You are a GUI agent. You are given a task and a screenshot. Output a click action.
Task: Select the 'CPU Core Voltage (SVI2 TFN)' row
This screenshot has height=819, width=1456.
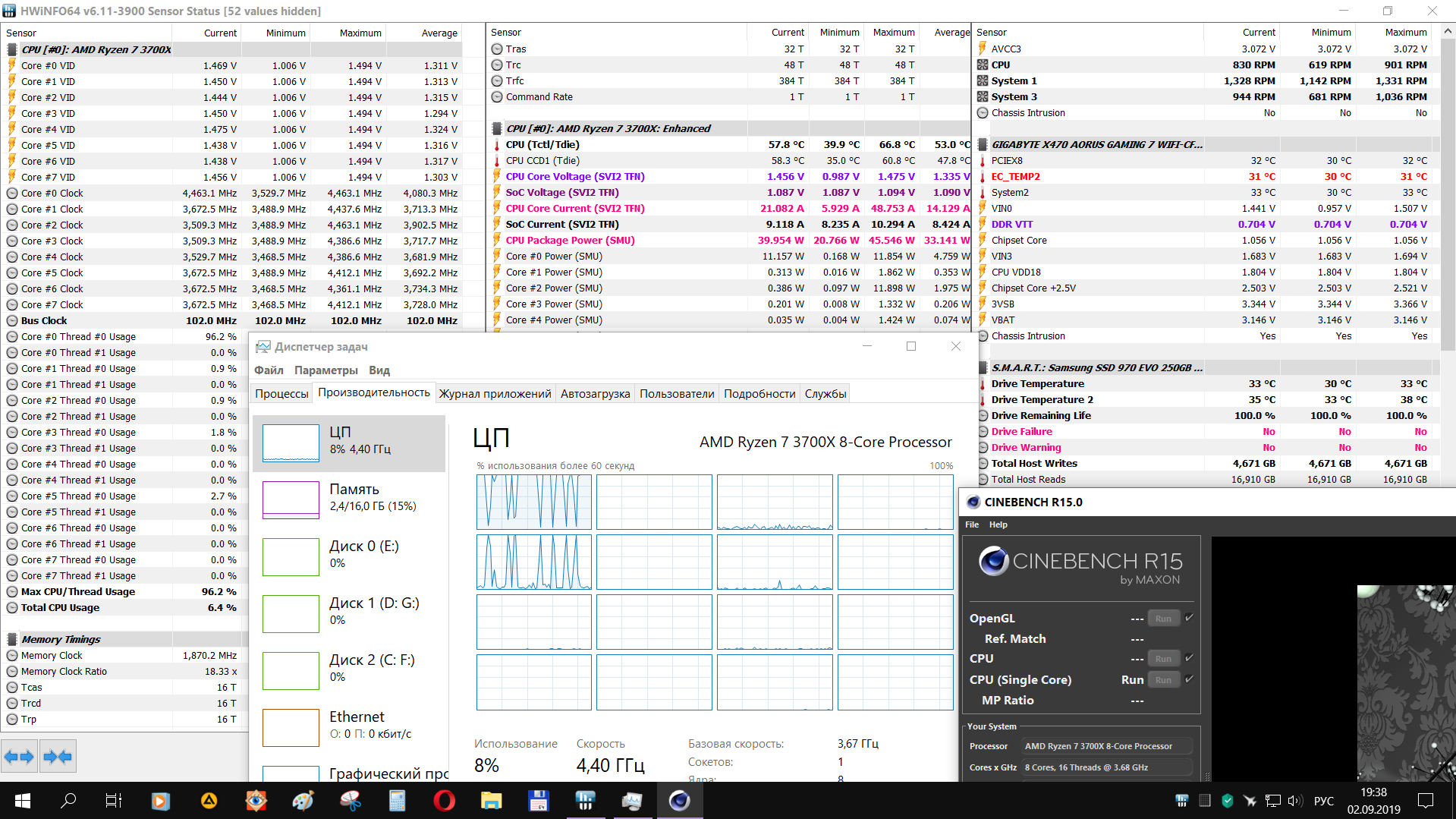click(728, 176)
